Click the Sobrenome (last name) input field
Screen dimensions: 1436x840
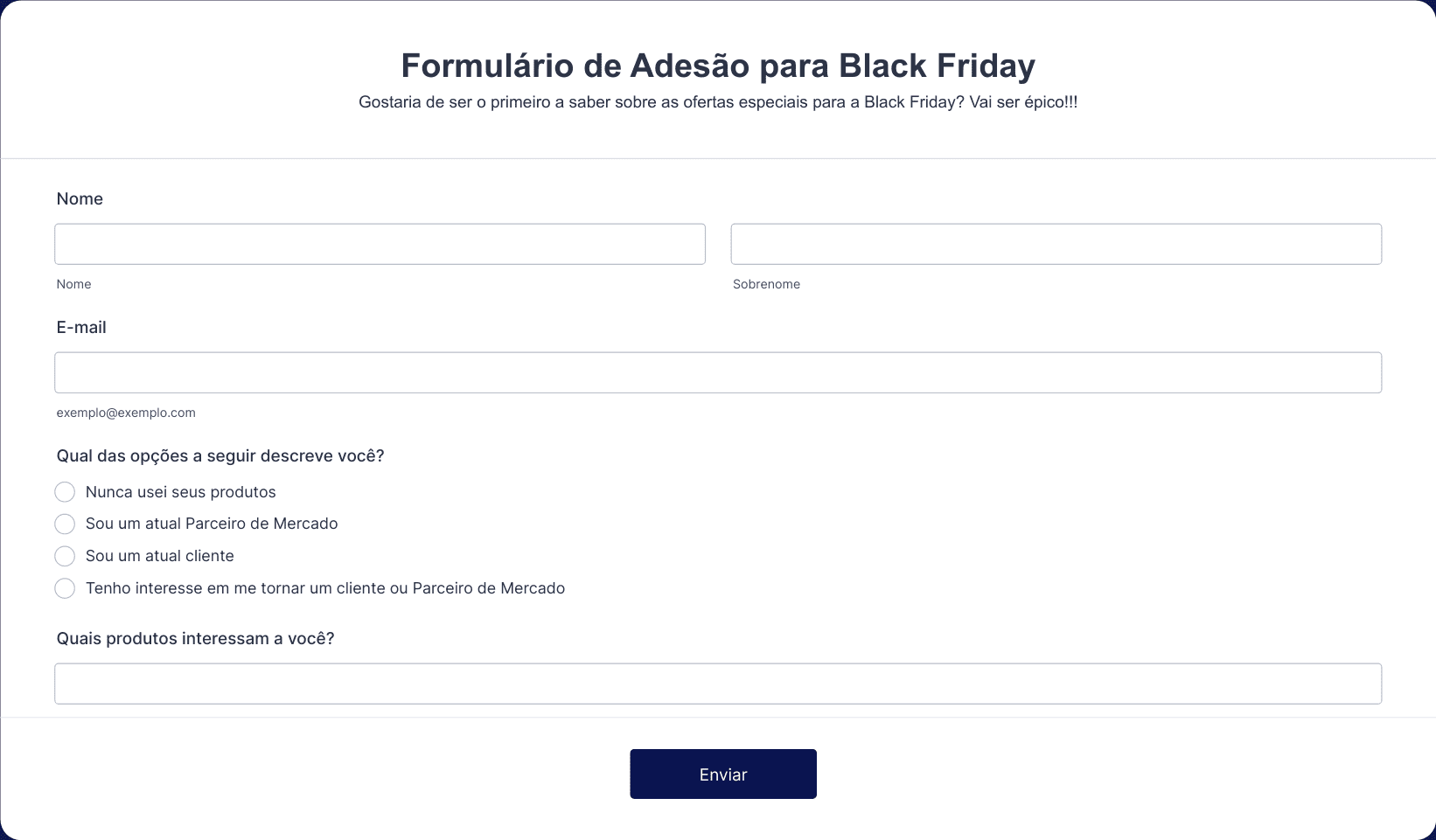[x=1056, y=244]
